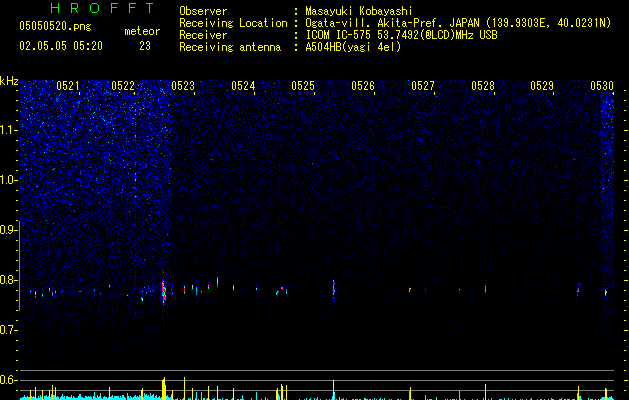Click the A504HB(yagi 4el) antenna text
The image size is (629, 400).
point(353,47)
